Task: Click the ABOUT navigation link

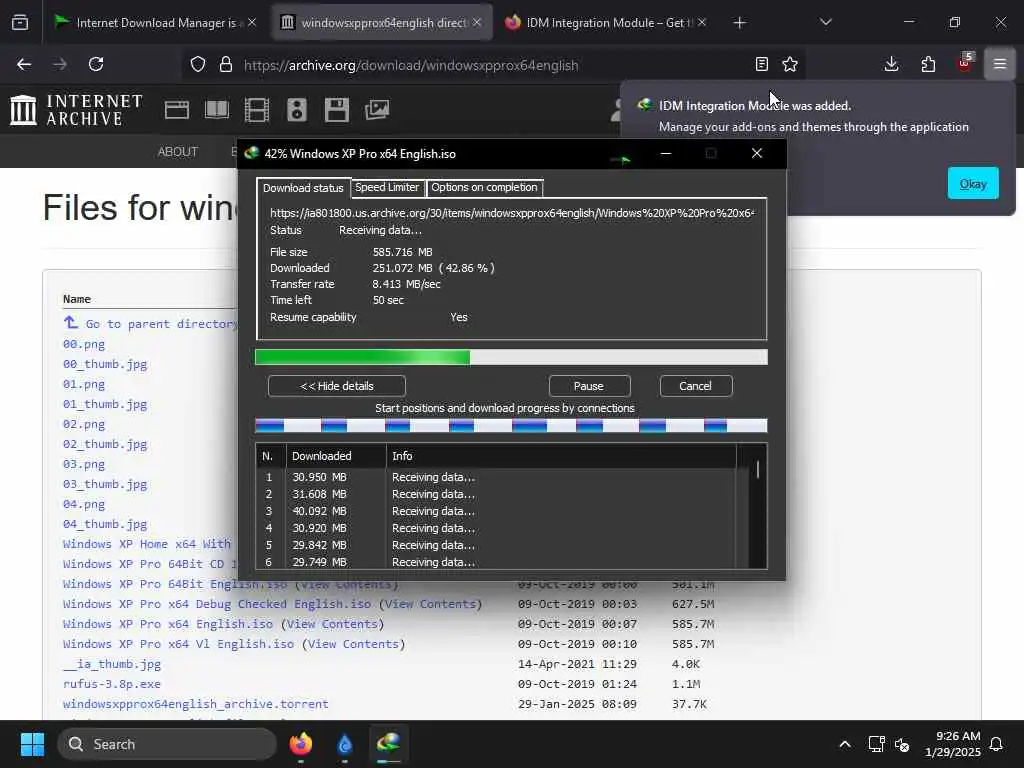Action: coord(178,152)
